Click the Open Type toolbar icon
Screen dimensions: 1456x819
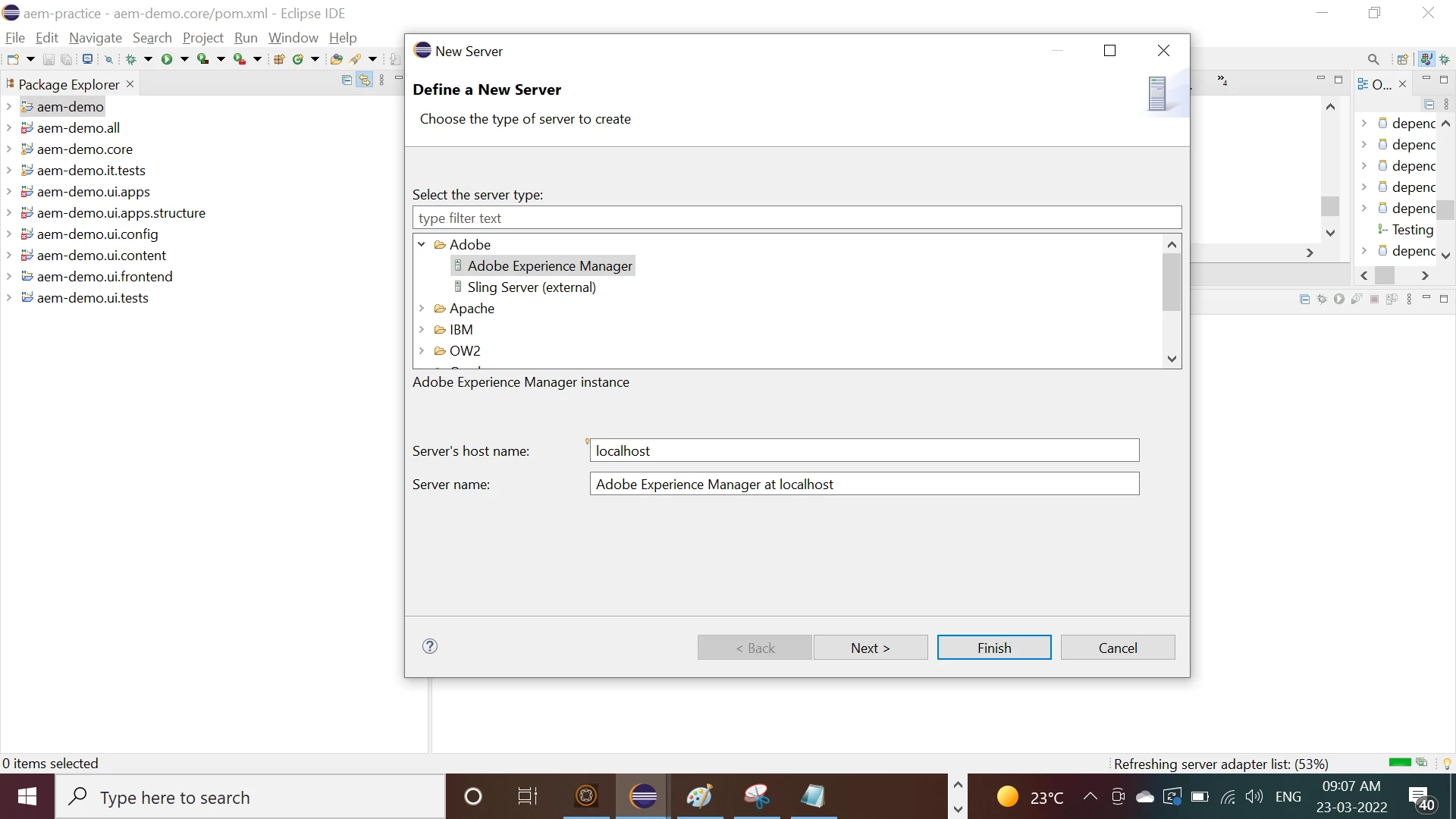[x=336, y=59]
